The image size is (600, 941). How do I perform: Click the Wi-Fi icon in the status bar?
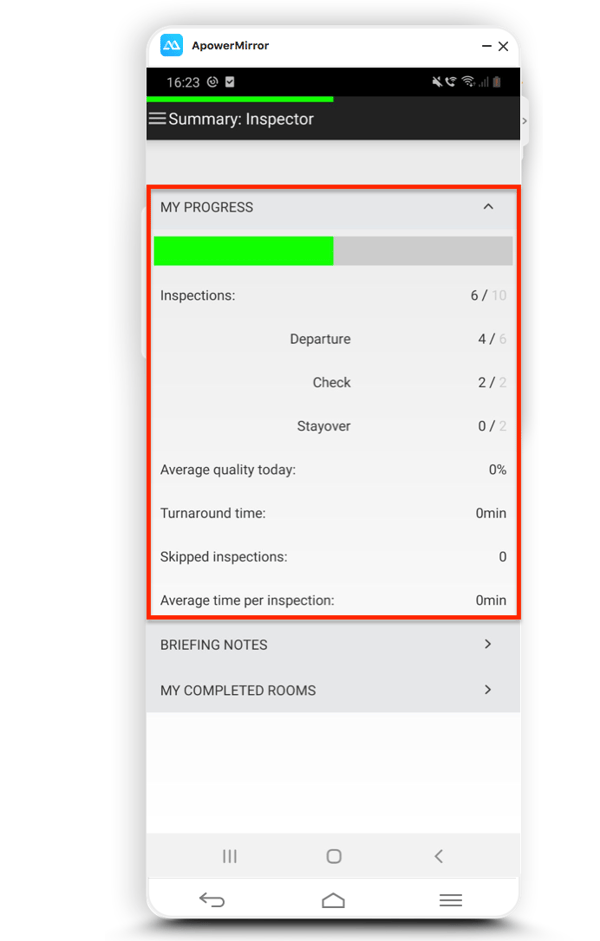468,82
